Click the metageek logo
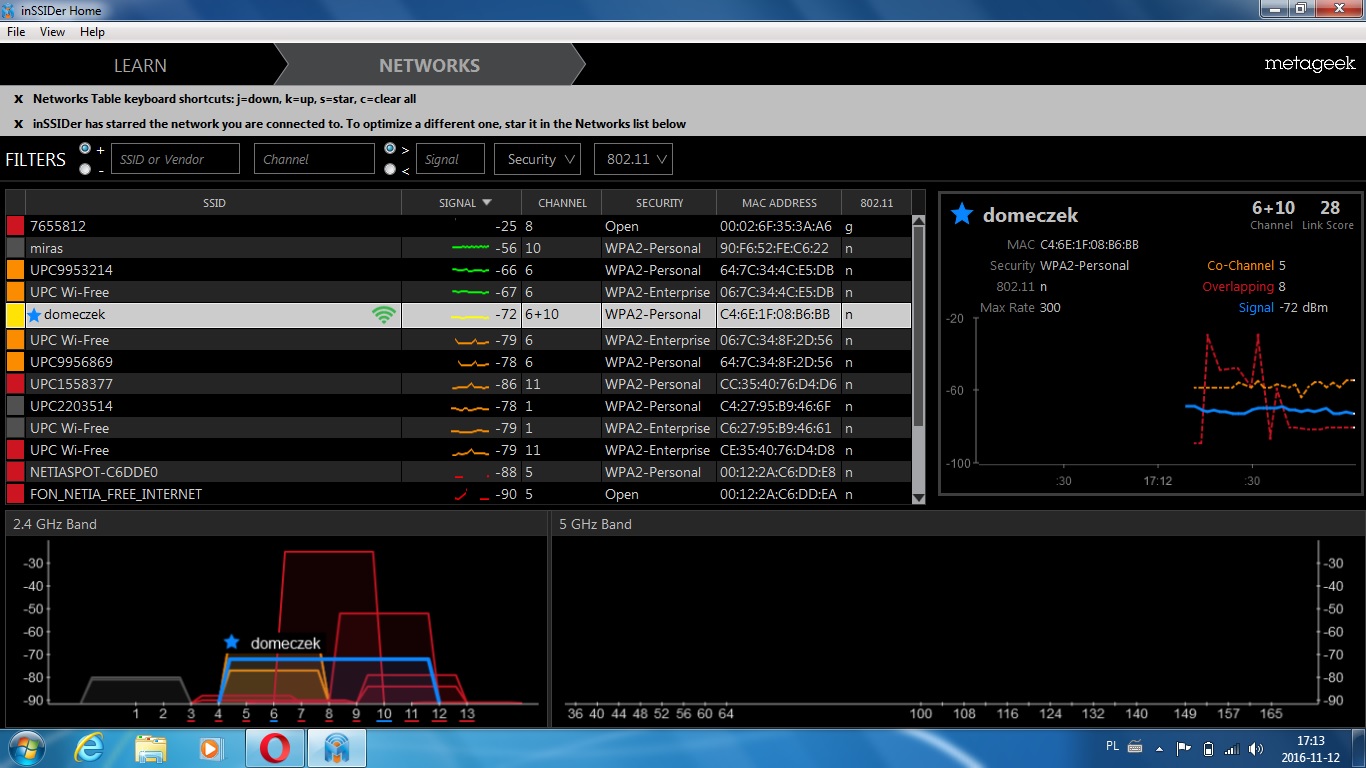Image resolution: width=1366 pixels, height=768 pixels. pyautogui.click(x=1309, y=64)
